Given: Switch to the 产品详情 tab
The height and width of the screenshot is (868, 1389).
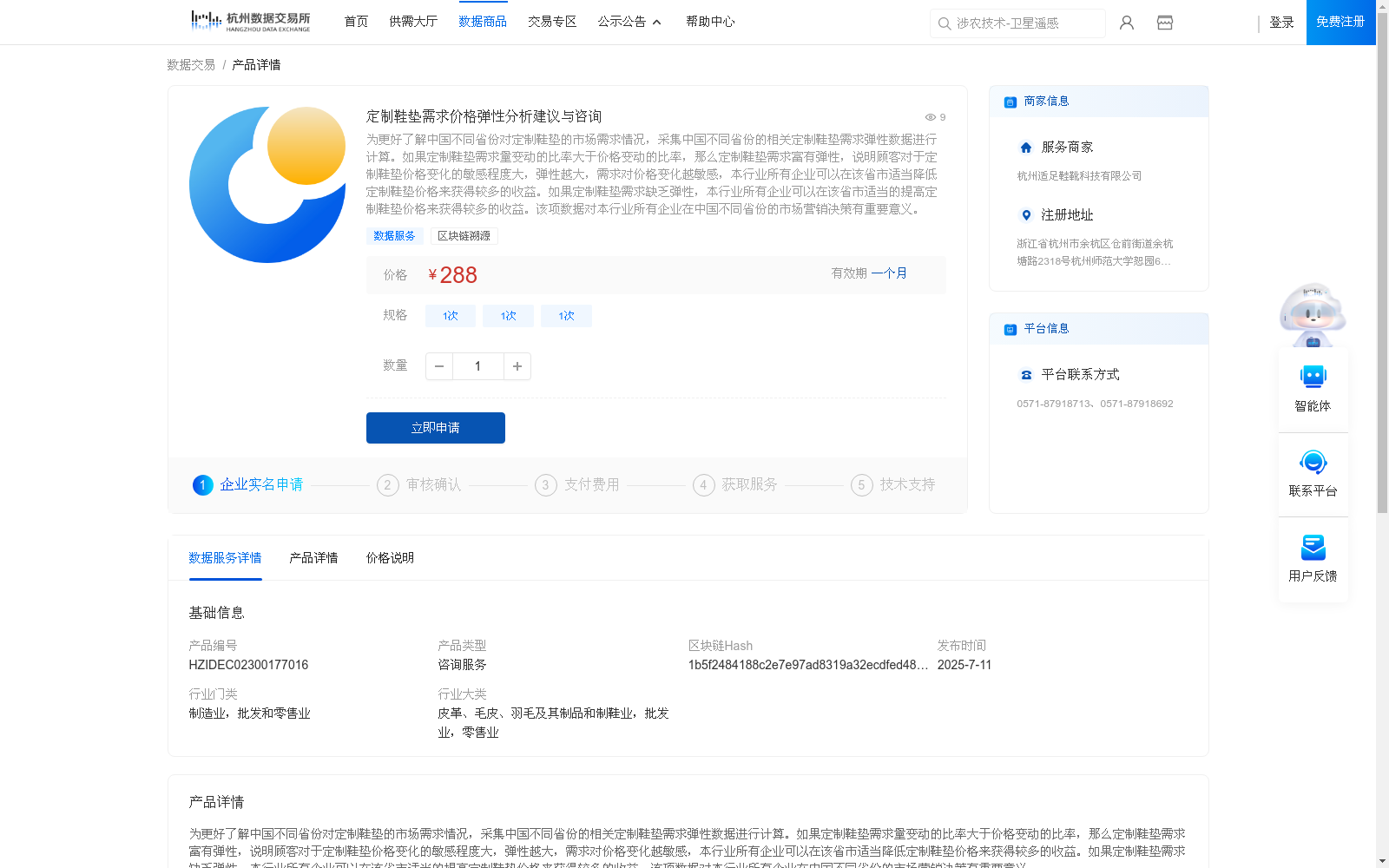Looking at the screenshot, I should (x=313, y=558).
